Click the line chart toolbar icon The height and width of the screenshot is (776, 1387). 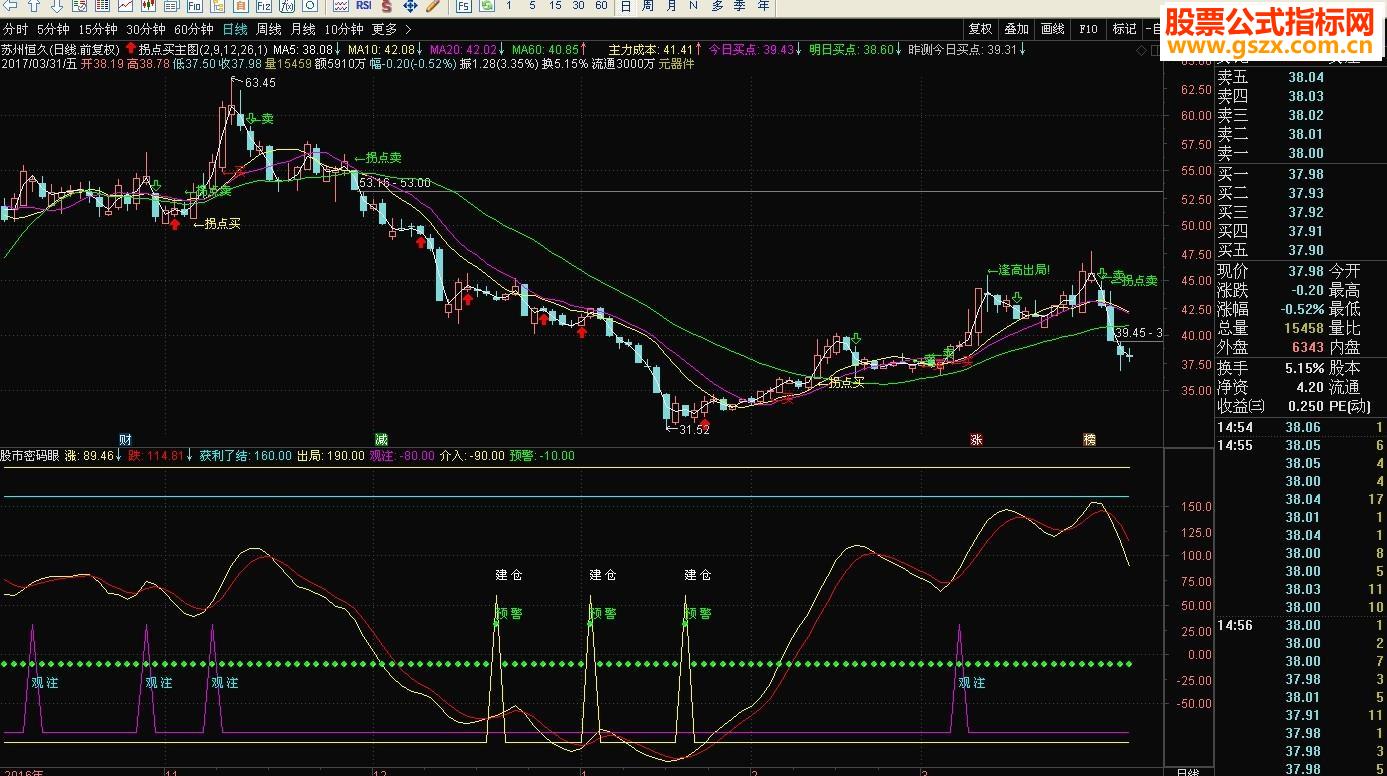click(125, 6)
